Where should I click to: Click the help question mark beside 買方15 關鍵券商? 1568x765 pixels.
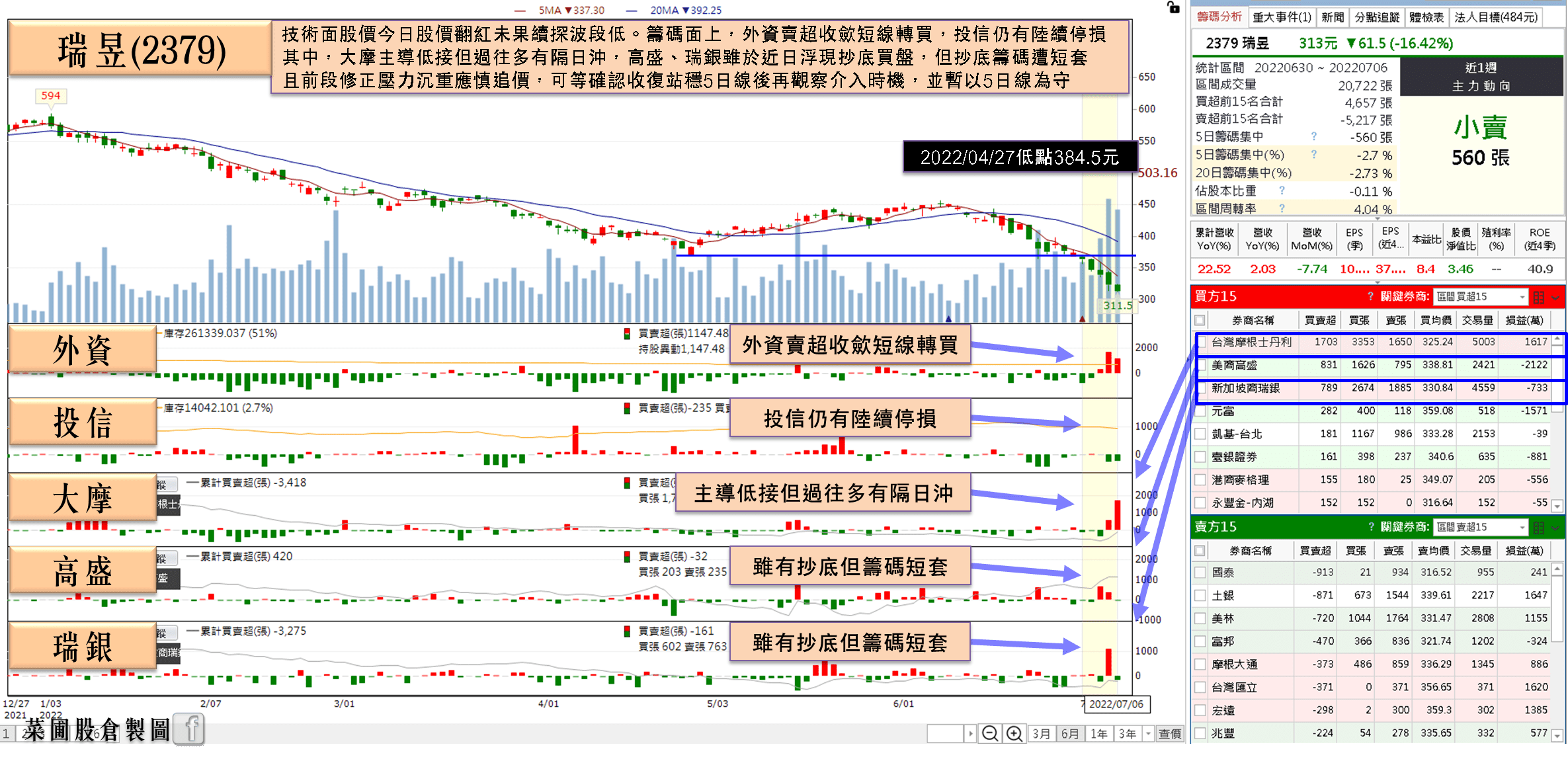[x=1371, y=296]
